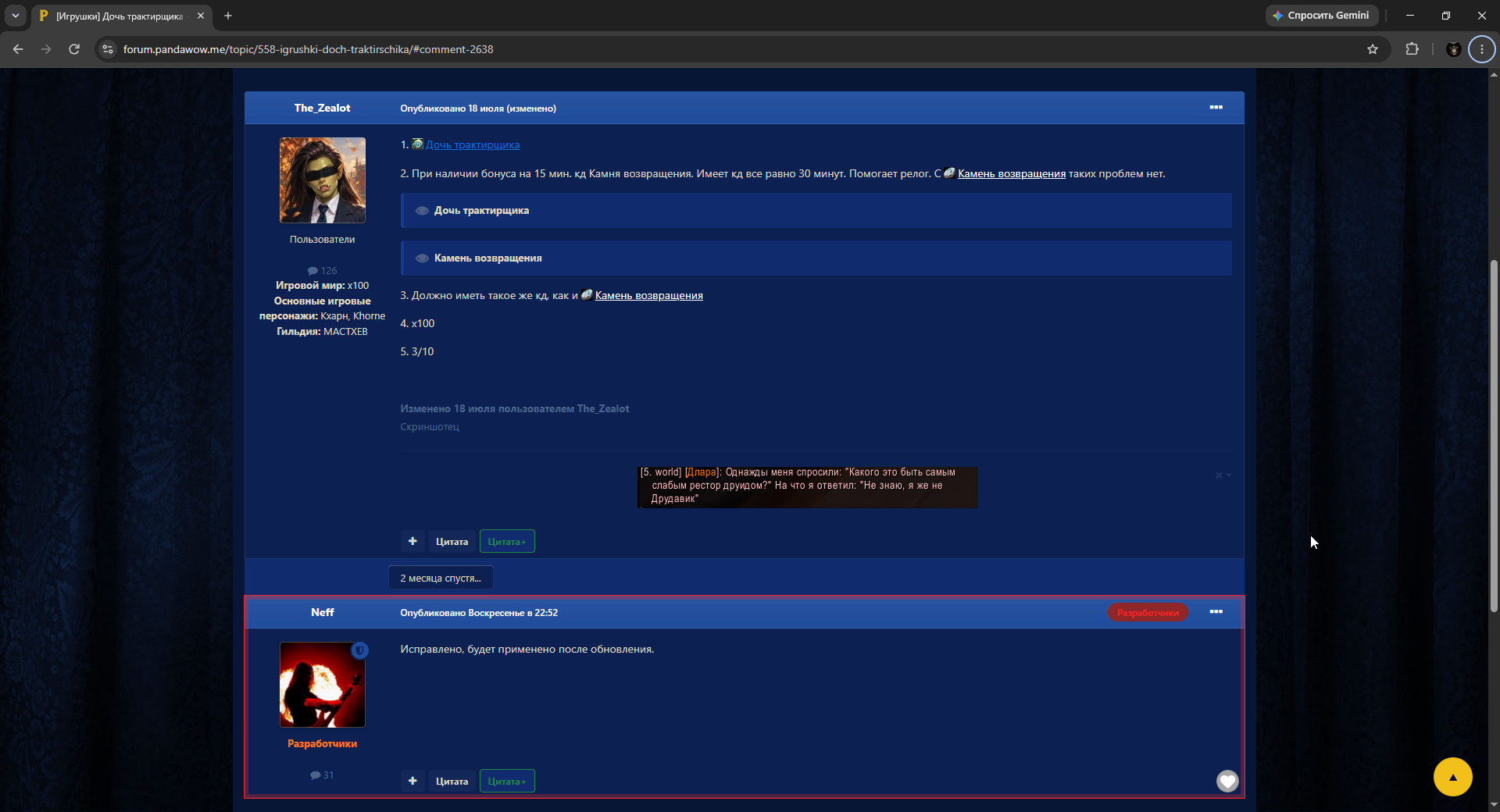Click the page vertical scrollbar thumb
The height and width of the screenshot is (812, 1500).
[x=1494, y=435]
